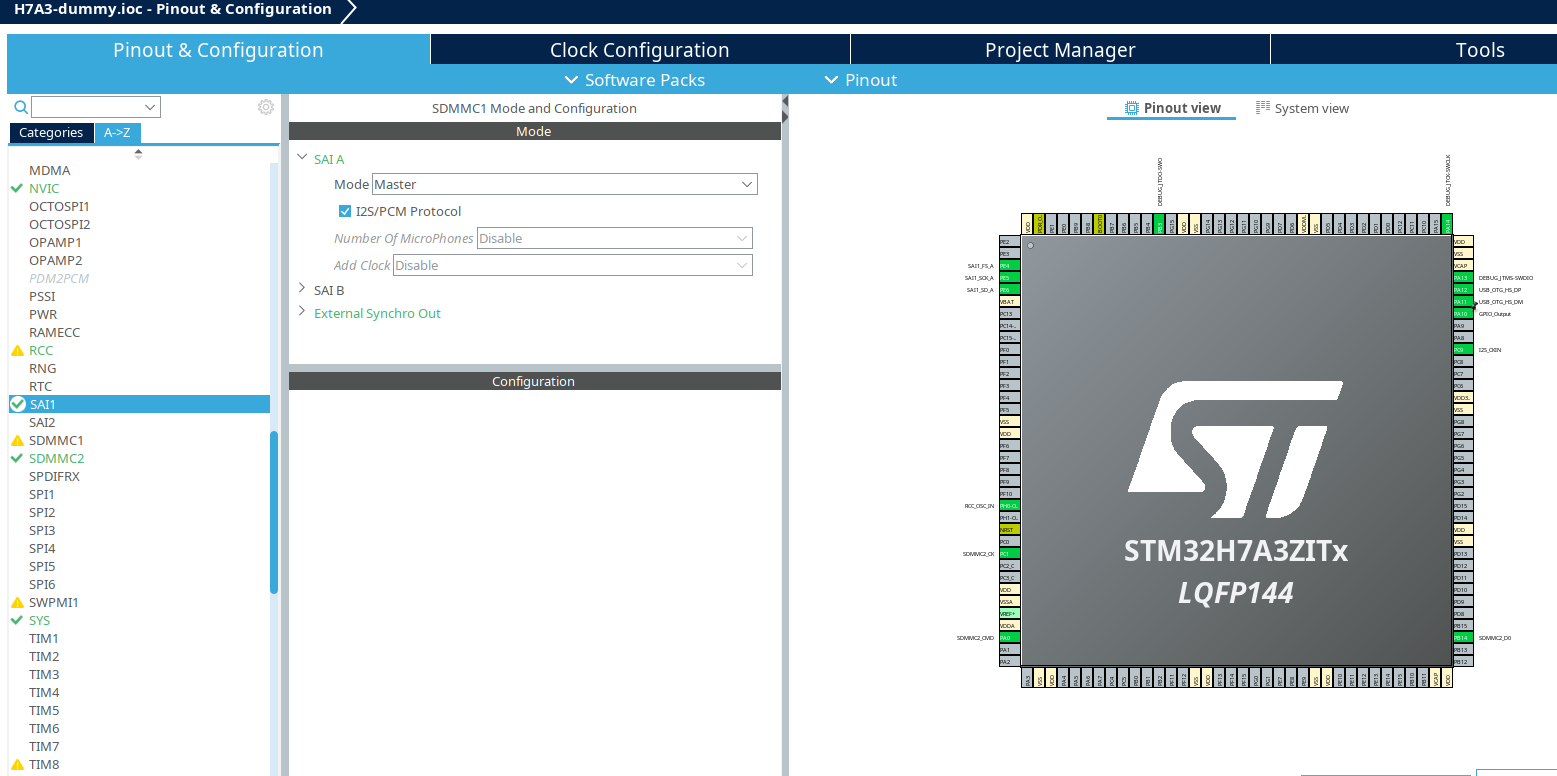Click the search magnifier icon
This screenshot has width=1557, height=776.
pyautogui.click(x=20, y=106)
